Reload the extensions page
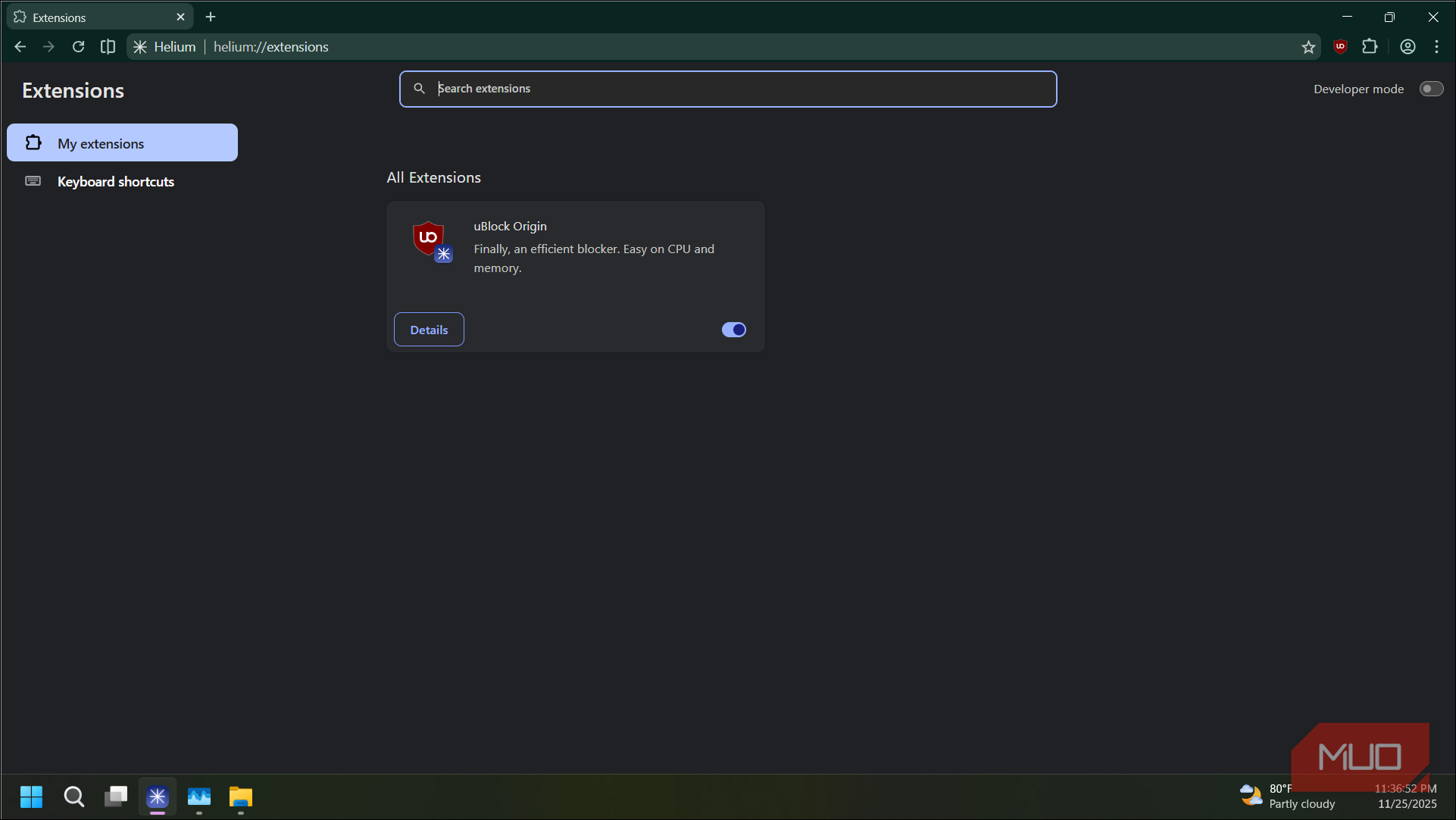 [78, 47]
